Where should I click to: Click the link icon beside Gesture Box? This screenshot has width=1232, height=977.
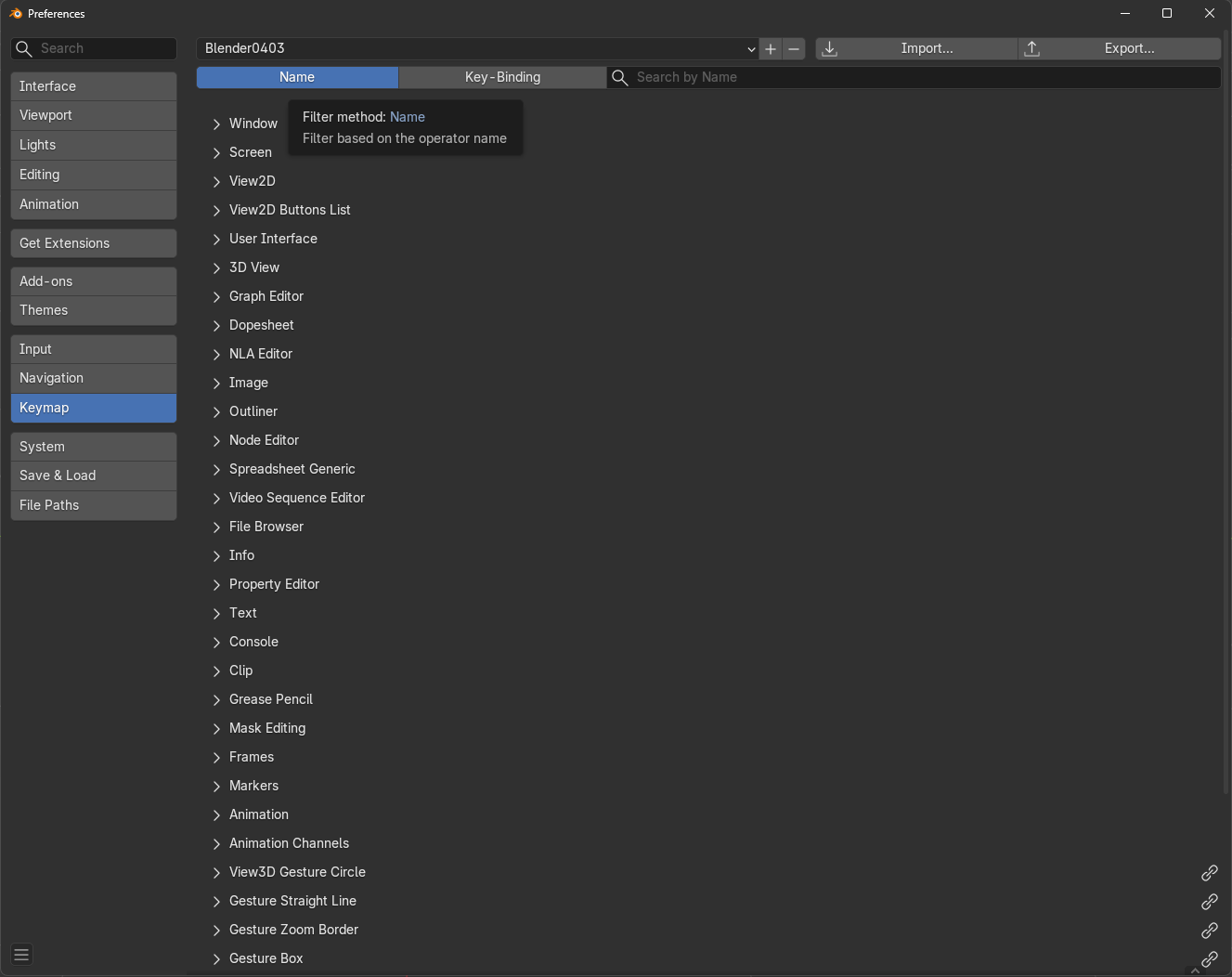[x=1209, y=959]
